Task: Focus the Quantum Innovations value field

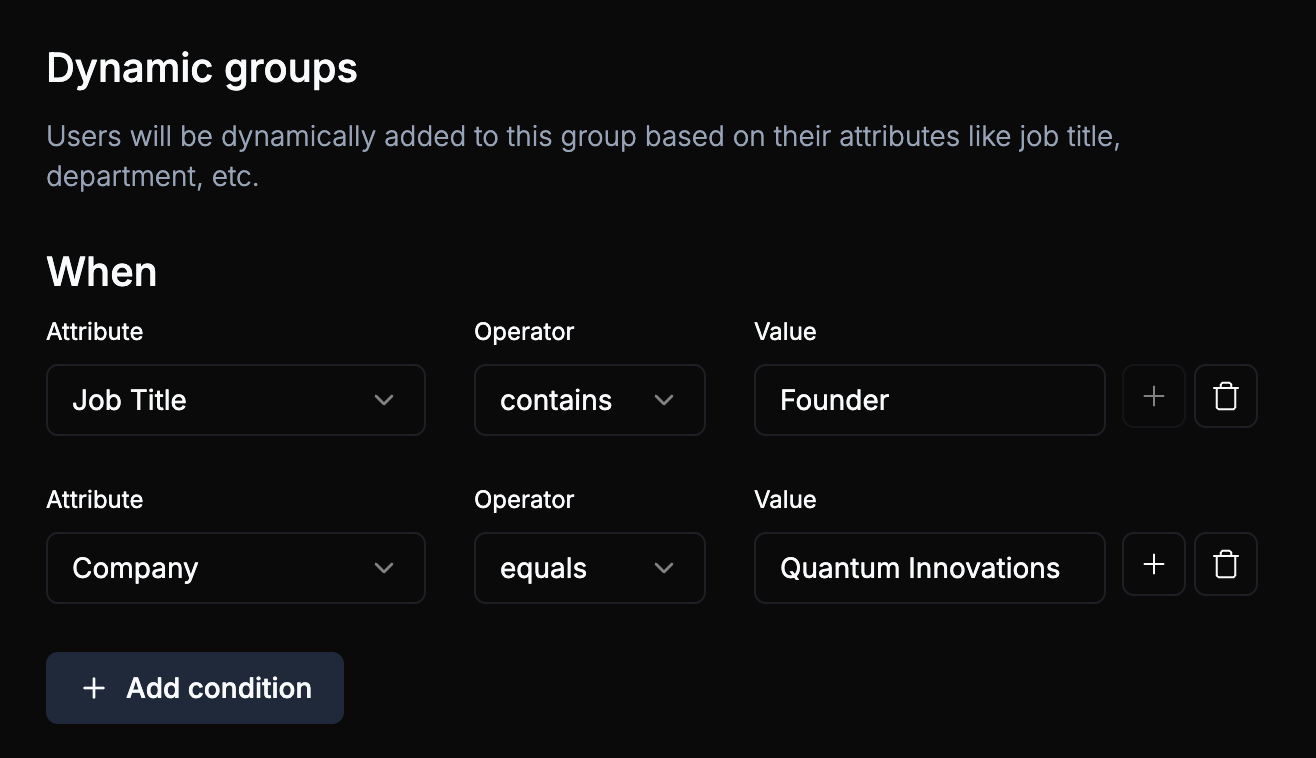Action: (929, 568)
